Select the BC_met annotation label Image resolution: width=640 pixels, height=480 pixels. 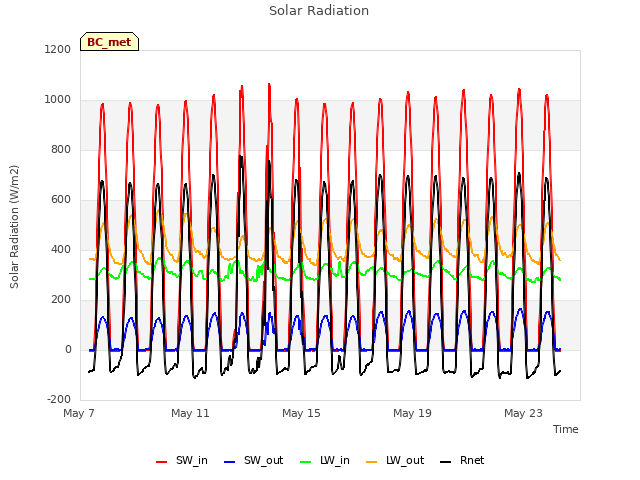(x=109, y=42)
